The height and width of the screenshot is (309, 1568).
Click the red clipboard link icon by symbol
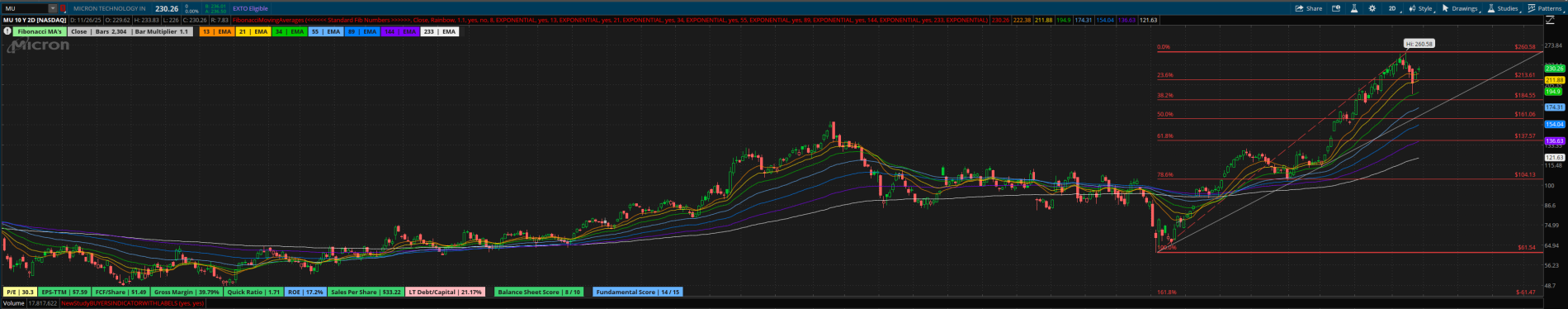point(63,8)
